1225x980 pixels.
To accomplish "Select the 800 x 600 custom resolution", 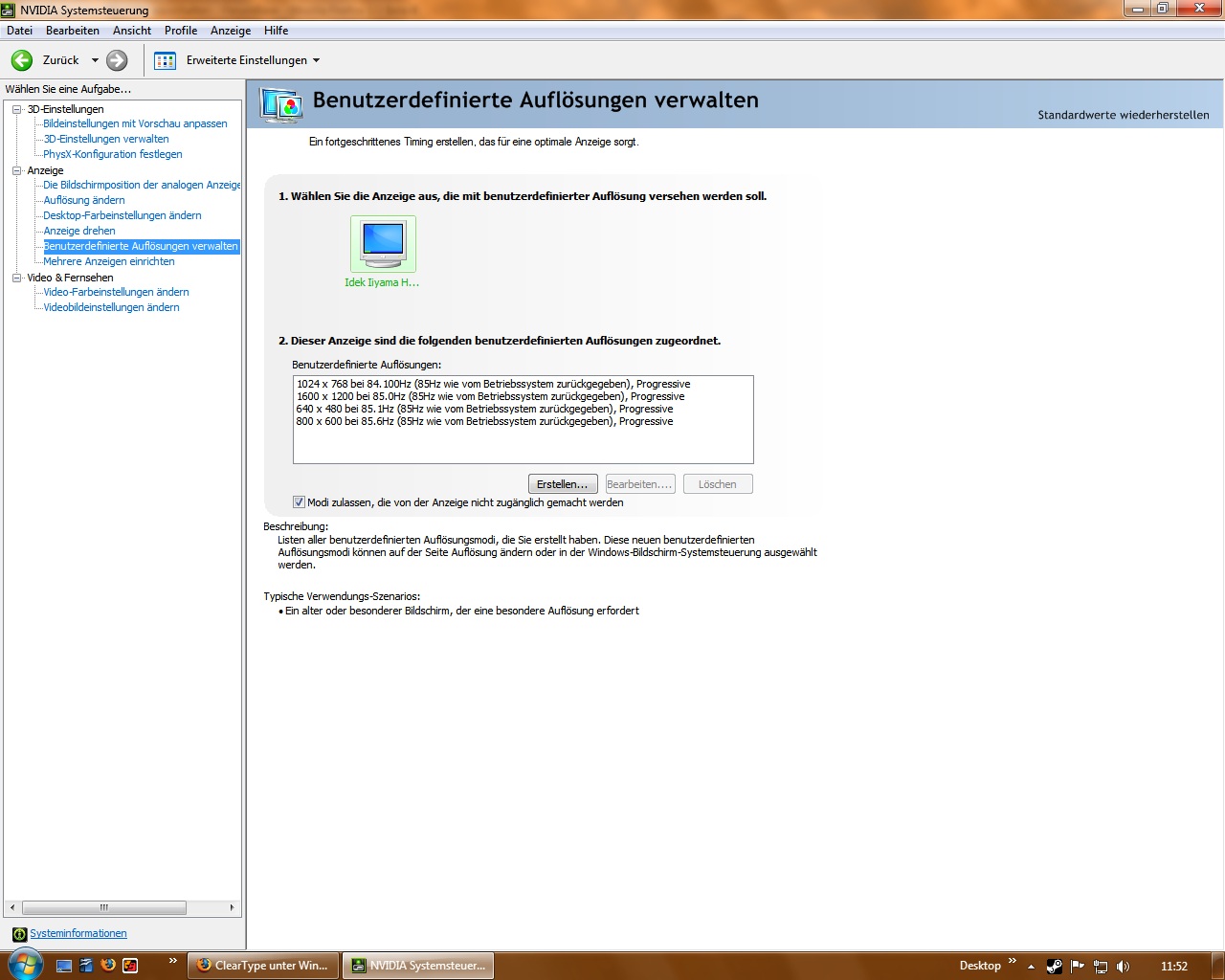I will (x=484, y=421).
